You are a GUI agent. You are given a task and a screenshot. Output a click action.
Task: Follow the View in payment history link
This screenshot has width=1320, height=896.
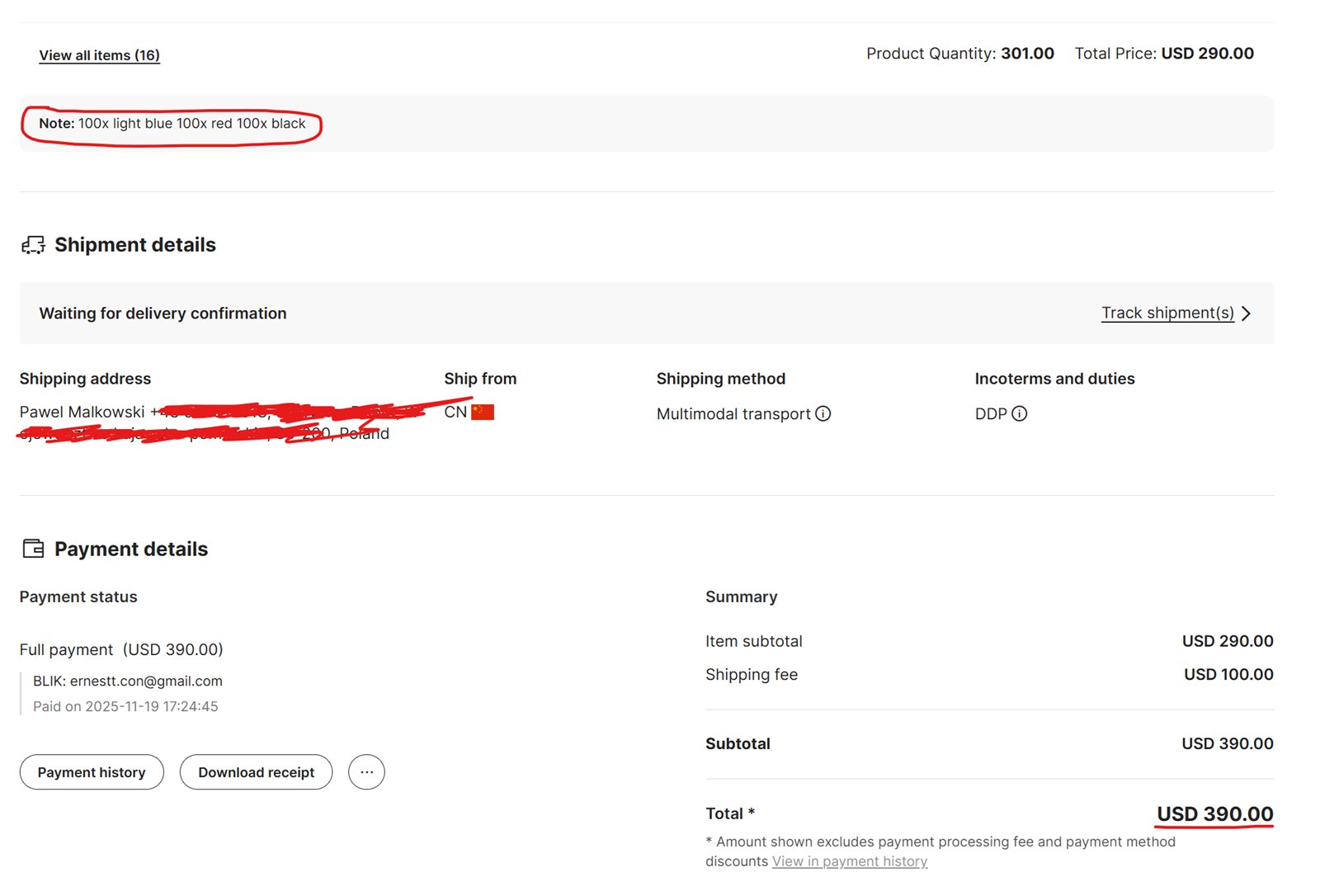pyautogui.click(x=849, y=861)
